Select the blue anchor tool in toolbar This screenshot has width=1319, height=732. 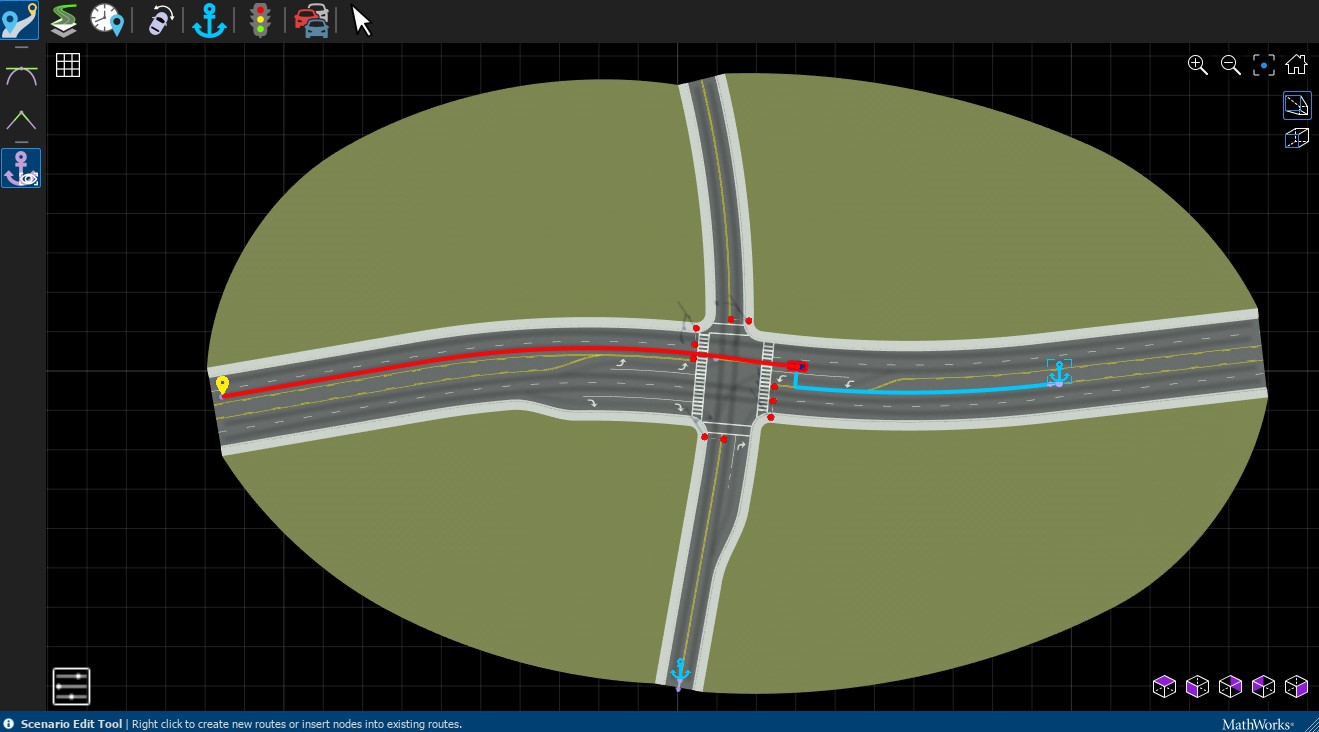pos(209,20)
